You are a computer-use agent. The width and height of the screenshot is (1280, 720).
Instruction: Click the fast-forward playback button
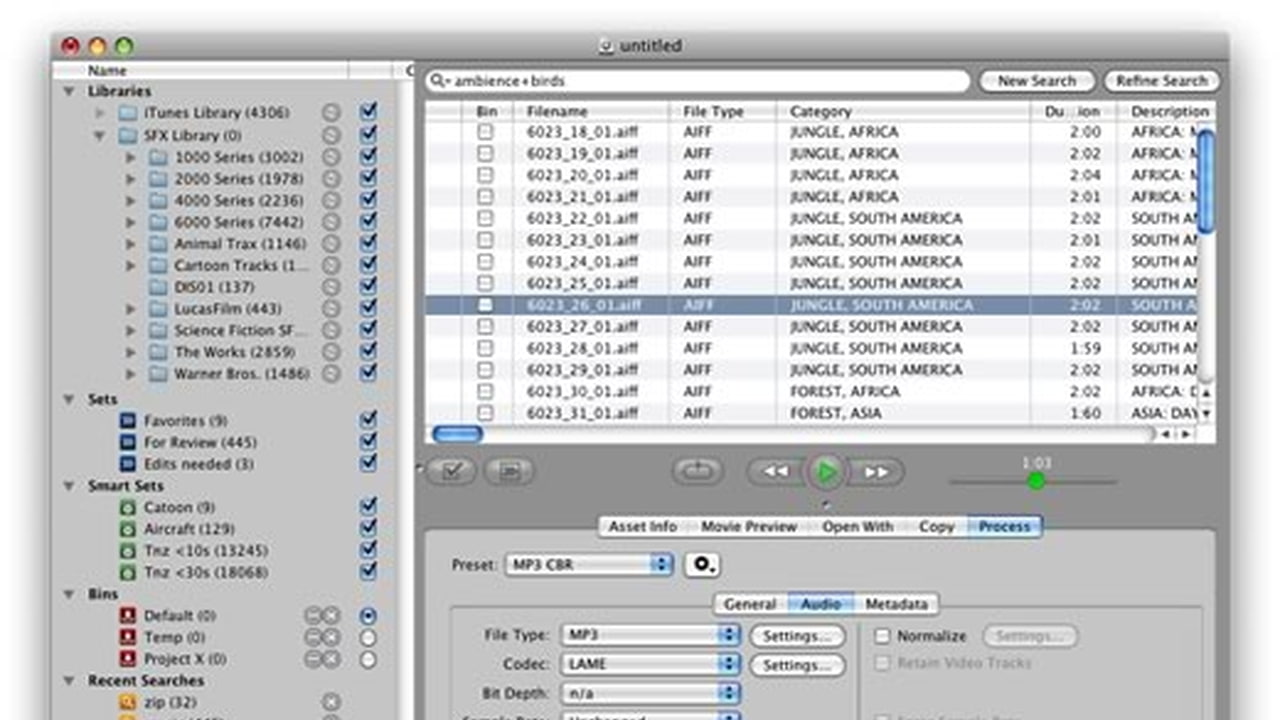tap(876, 472)
